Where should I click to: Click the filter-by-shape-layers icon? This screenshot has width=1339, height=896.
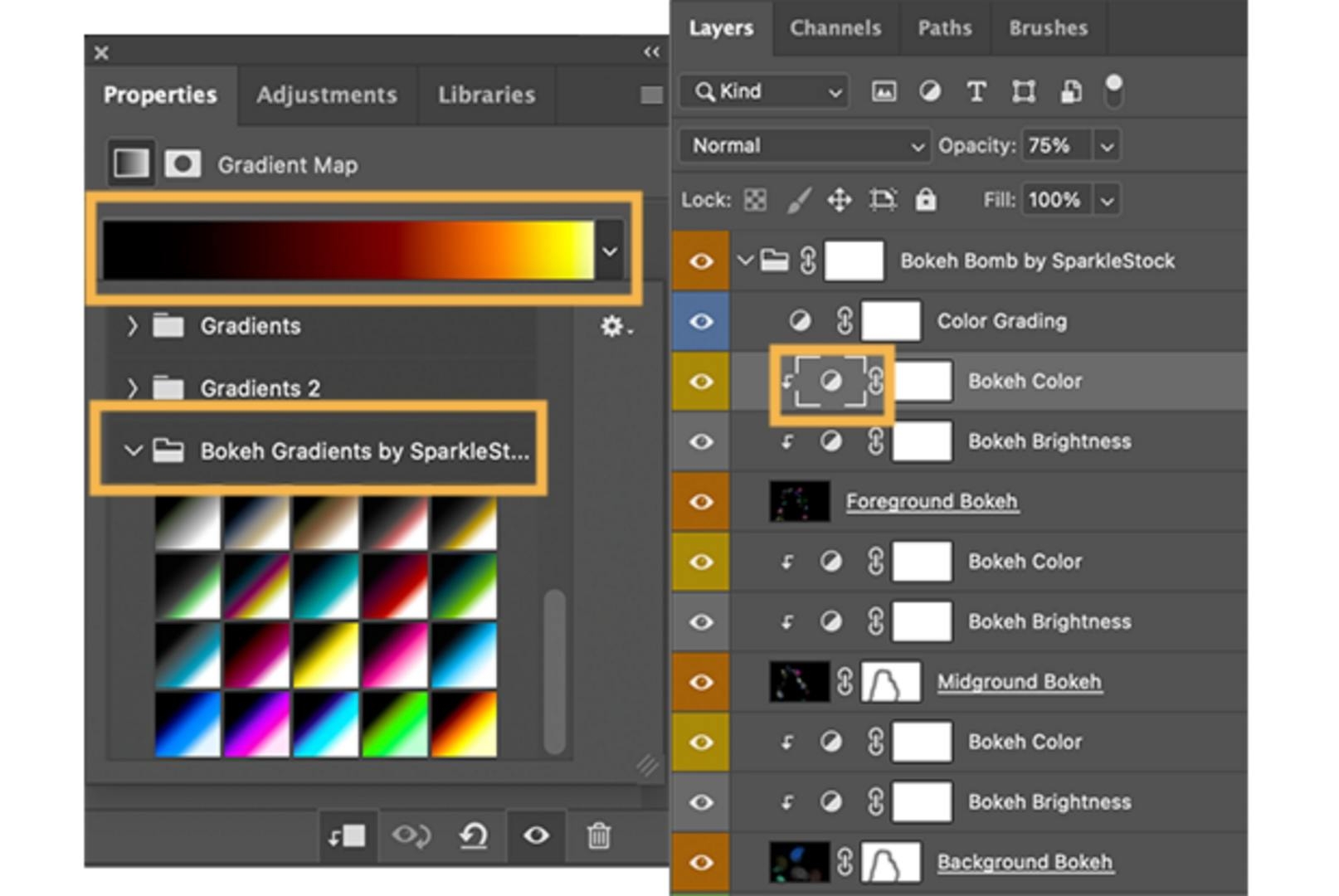click(1024, 91)
